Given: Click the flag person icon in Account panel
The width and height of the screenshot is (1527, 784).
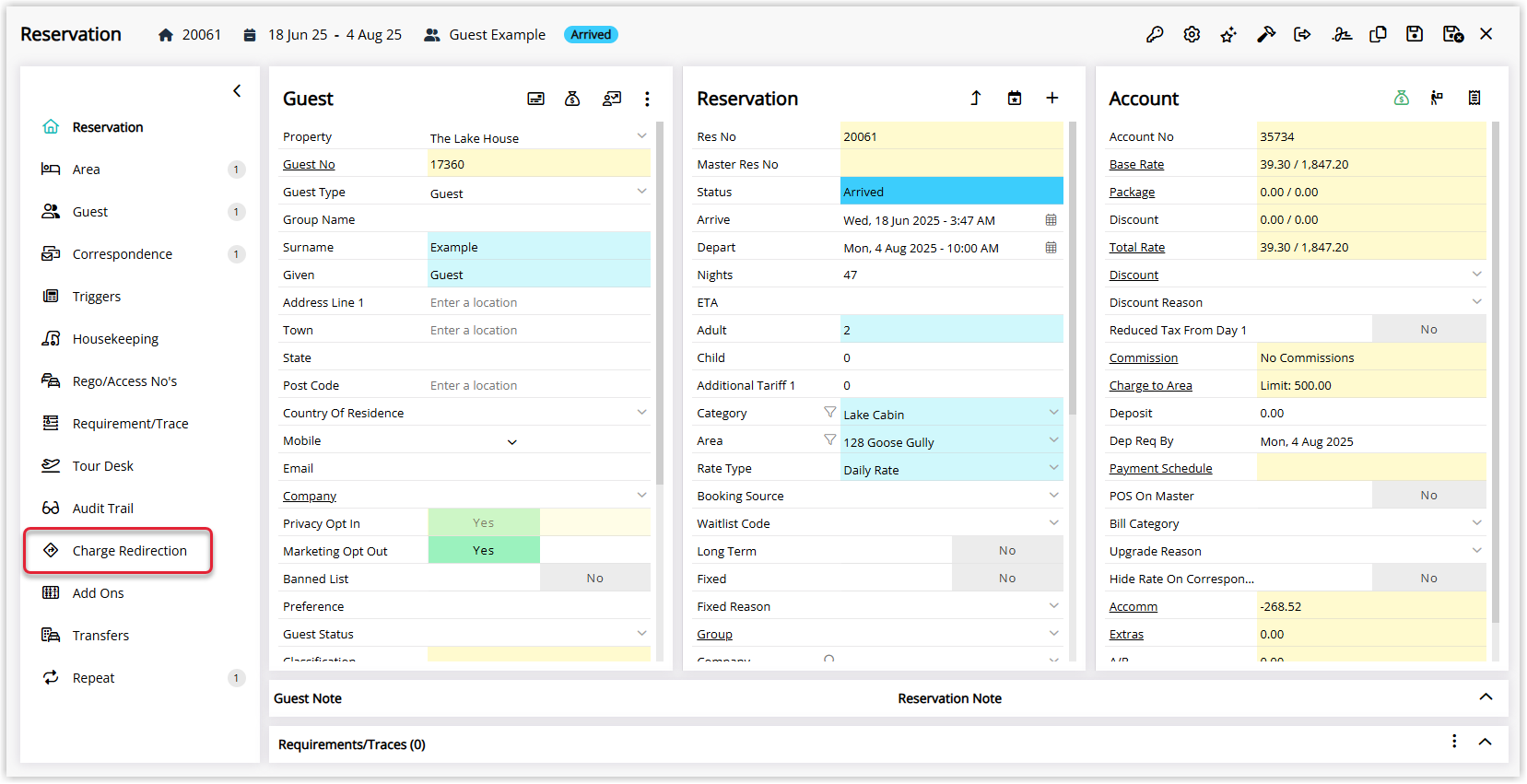Looking at the screenshot, I should click(1437, 98).
